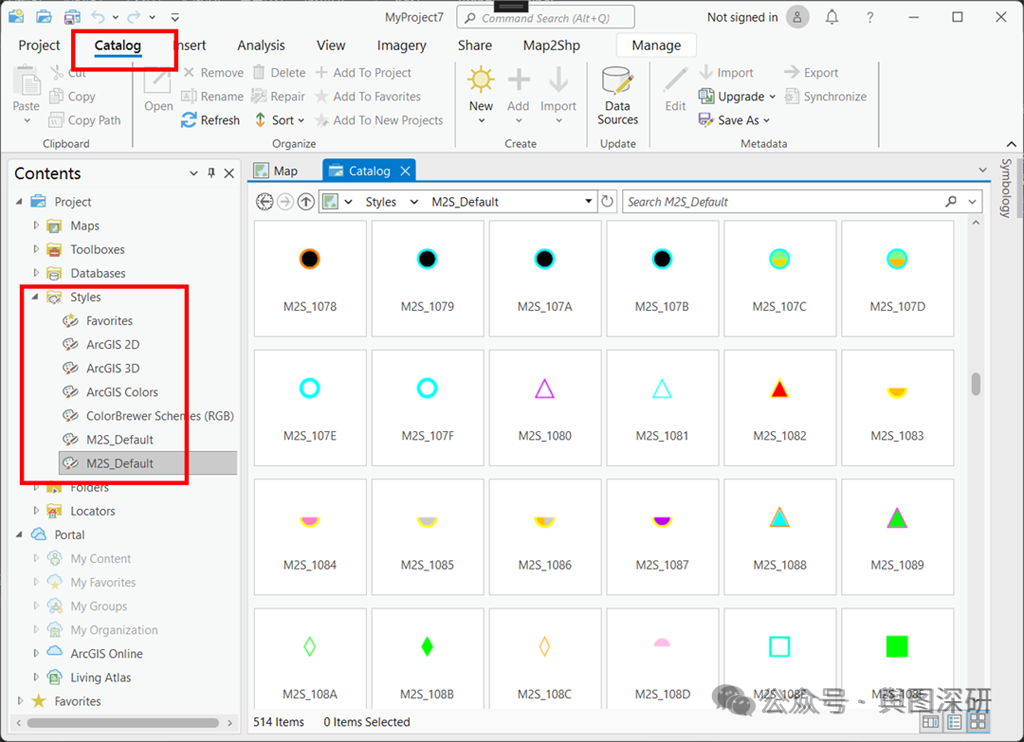Viewport: 1024px width, 742px height.
Task: Switch to the Map view tab
Action: pos(277,170)
